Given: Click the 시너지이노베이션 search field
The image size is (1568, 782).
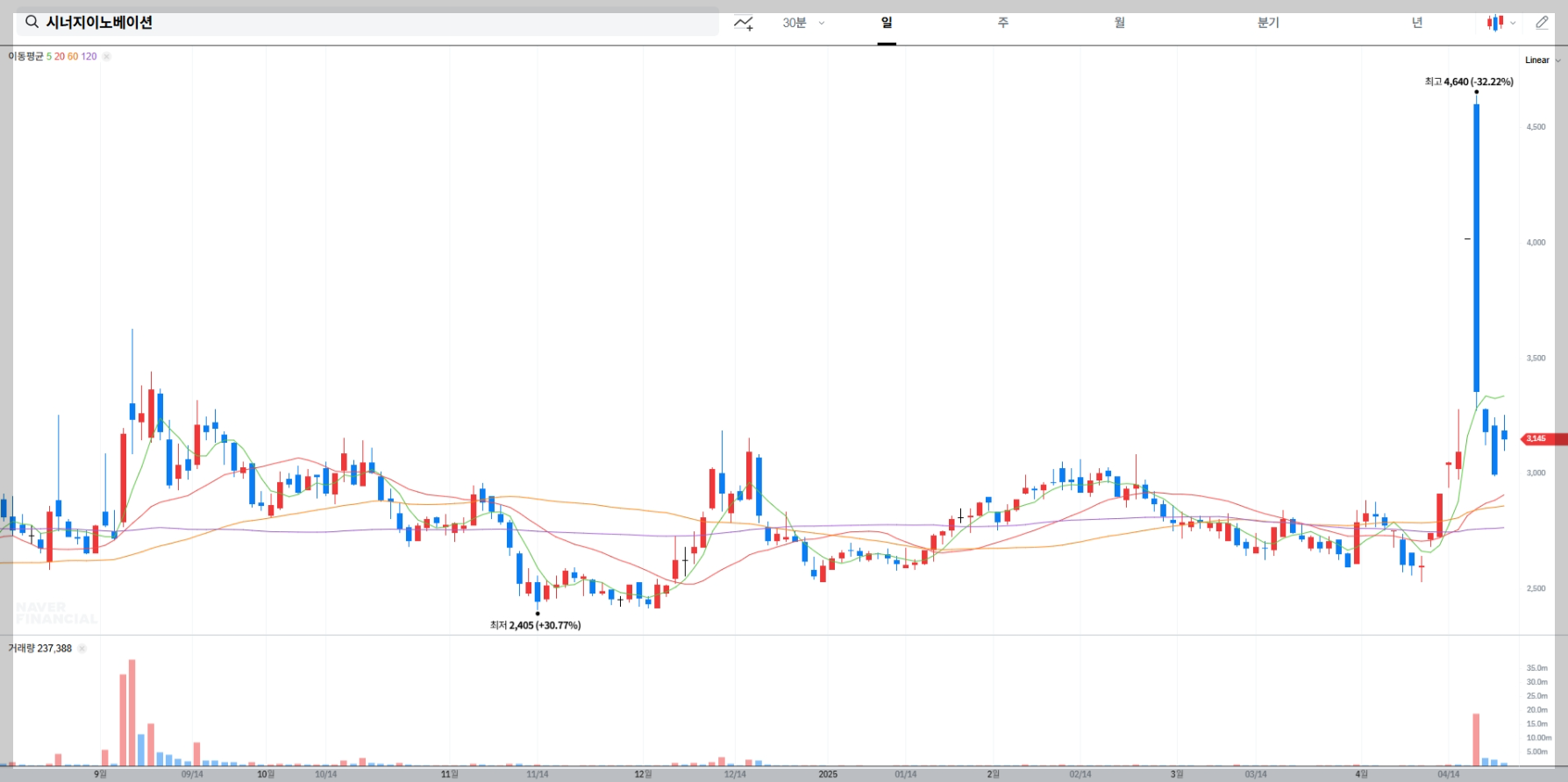Looking at the screenshot, I should point(368,23).
